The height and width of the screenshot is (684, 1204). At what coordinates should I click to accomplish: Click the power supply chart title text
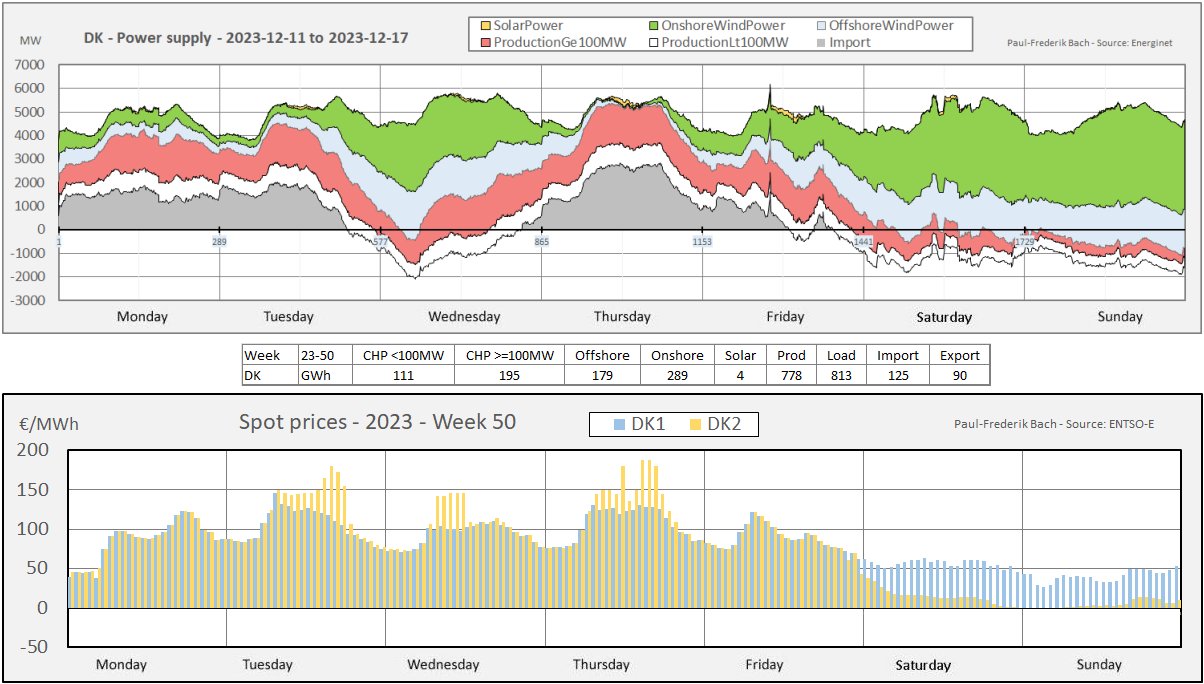[246, 38]
